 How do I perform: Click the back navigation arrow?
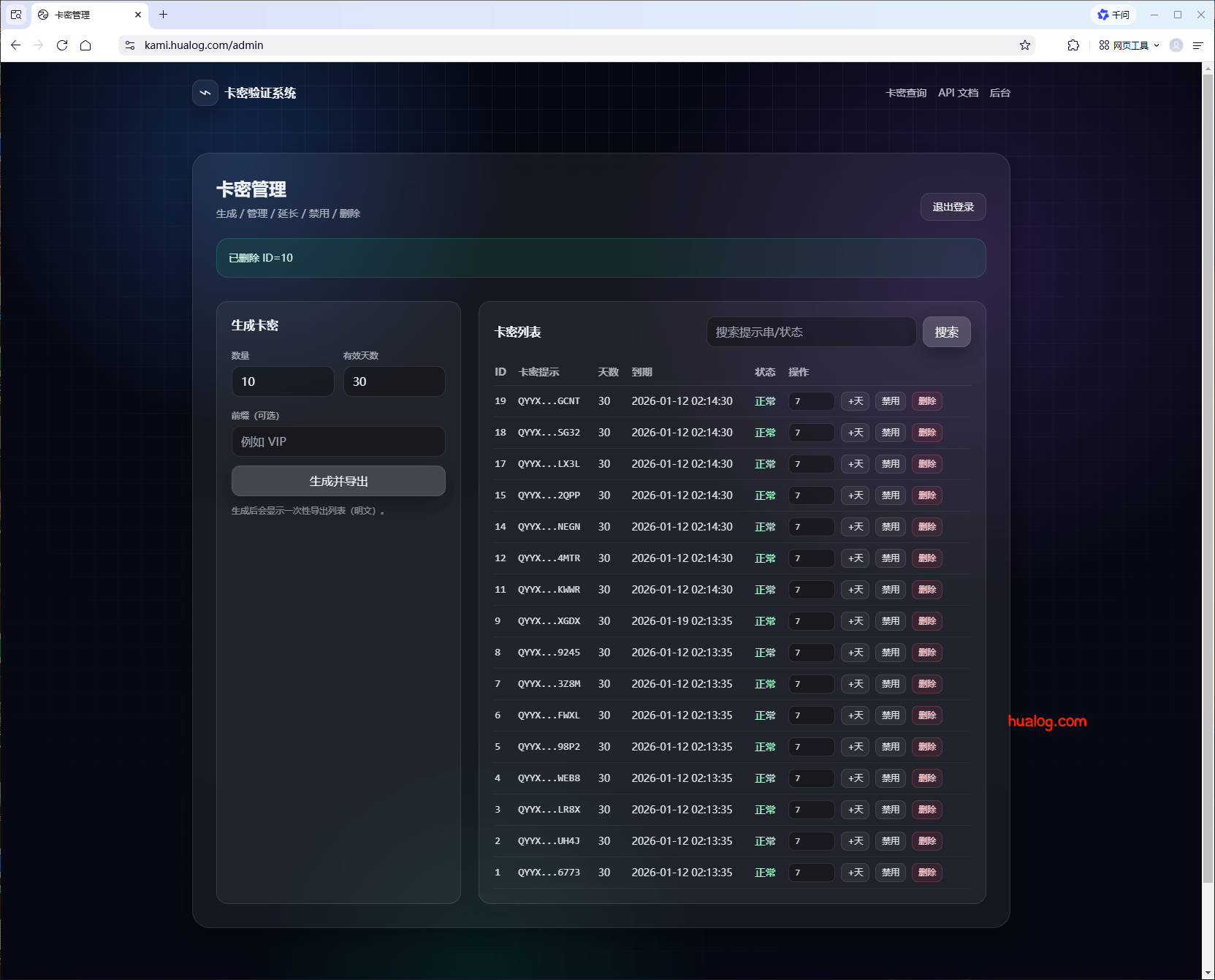(16, 45)
